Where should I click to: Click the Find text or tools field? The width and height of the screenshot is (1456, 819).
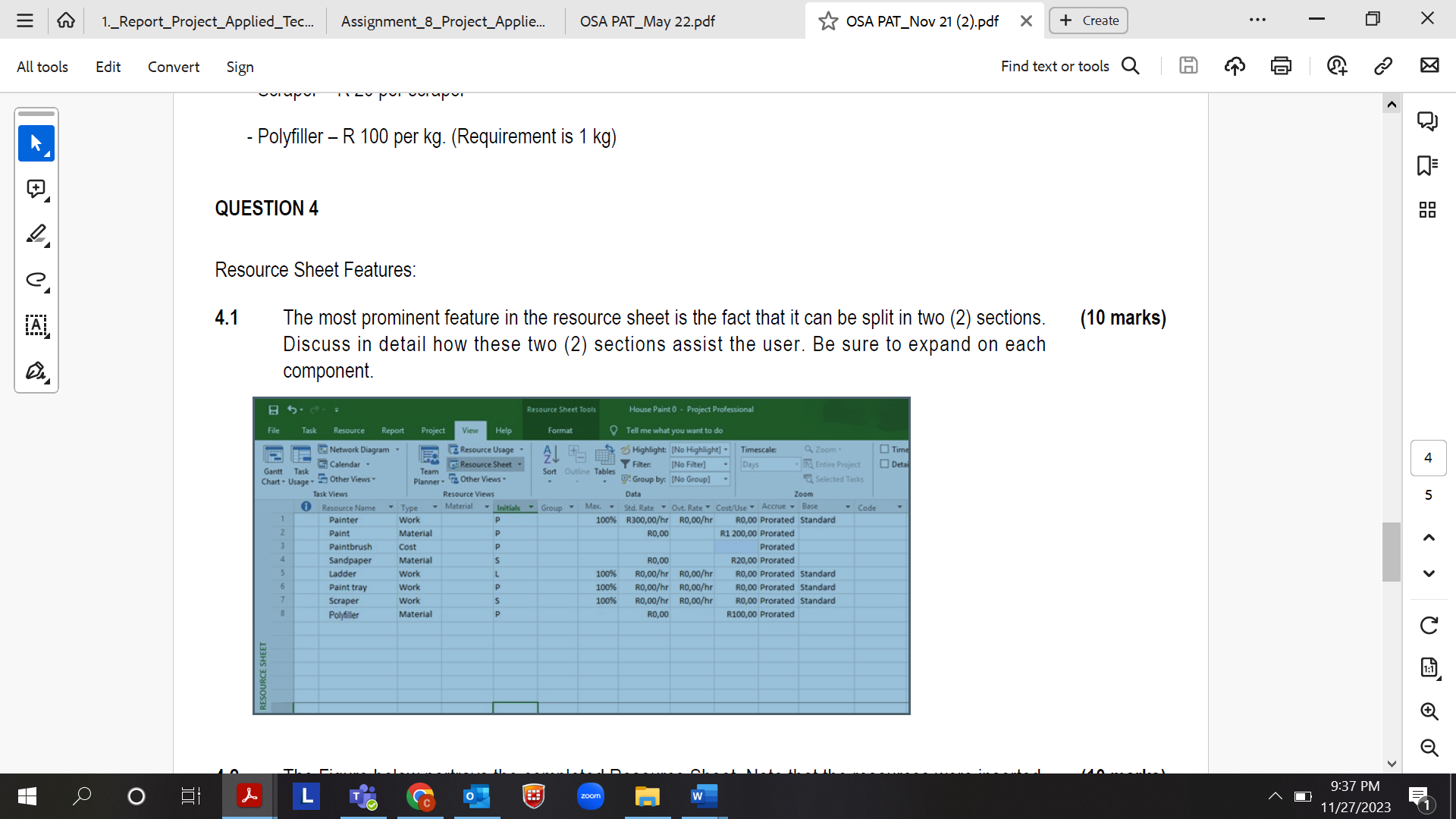point(1054,66)
